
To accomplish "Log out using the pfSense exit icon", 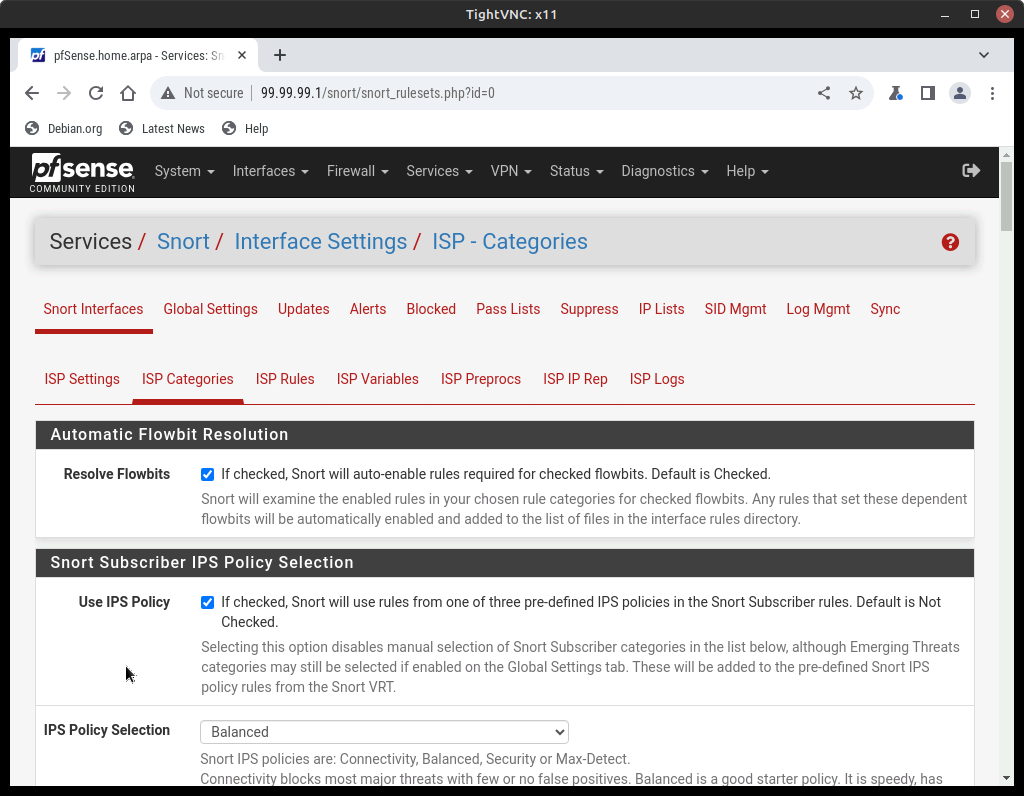I will pos(971,171).
